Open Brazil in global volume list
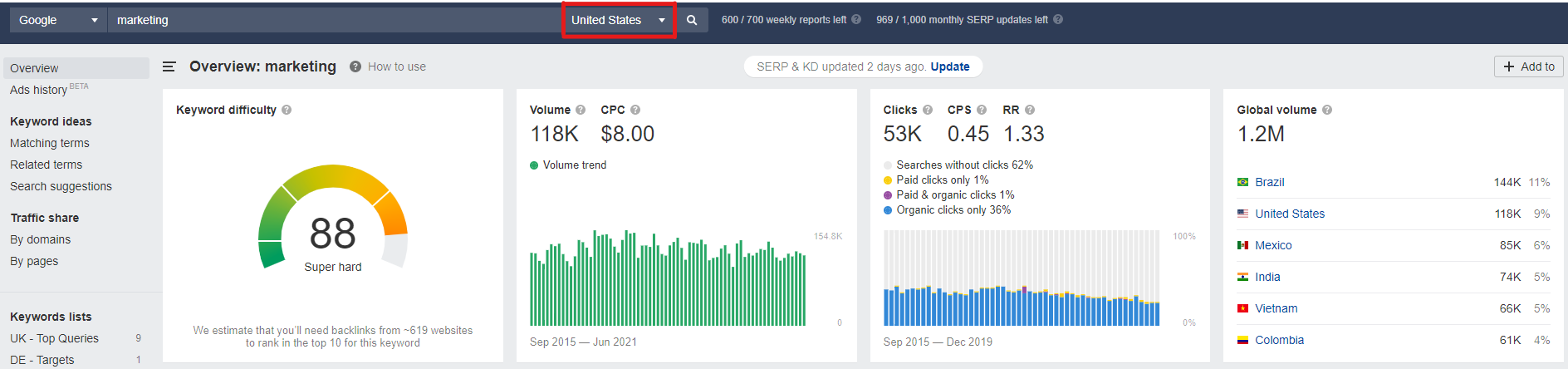1568x369 pixels. (1269, 182)
